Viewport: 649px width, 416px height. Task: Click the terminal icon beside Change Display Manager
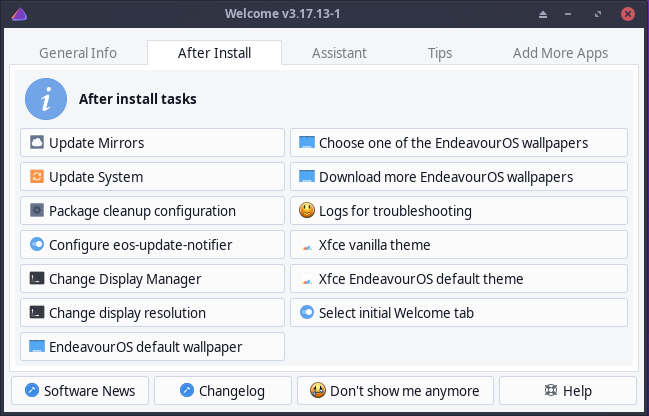point(37,278)
